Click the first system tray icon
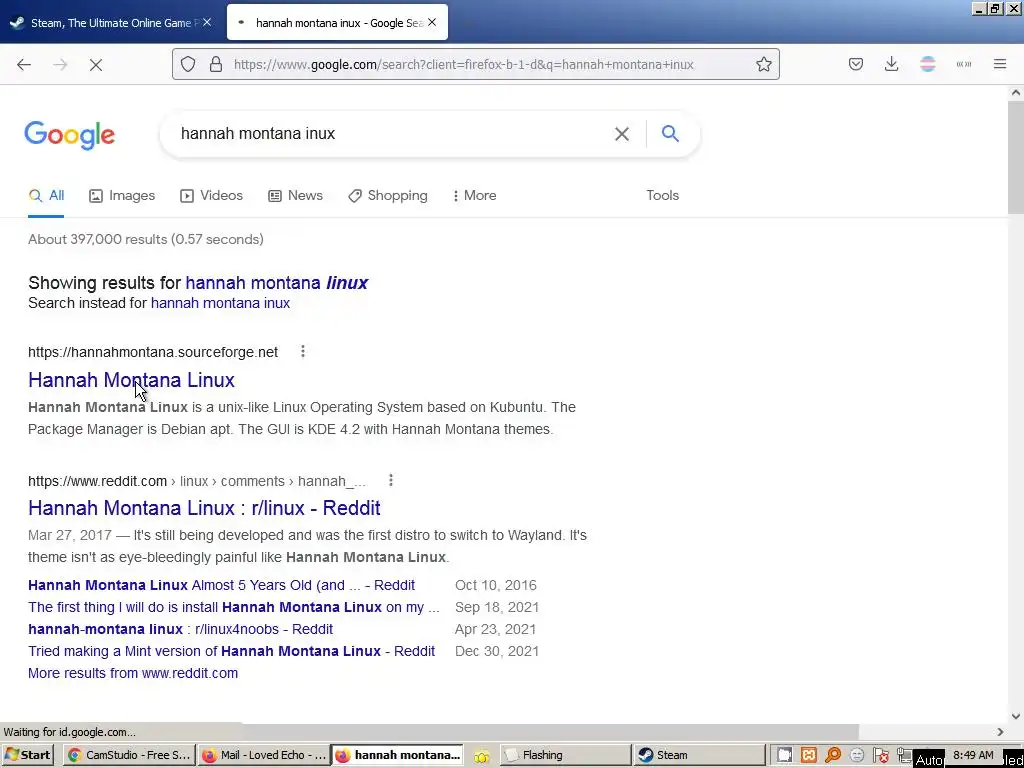 [784, 756]
